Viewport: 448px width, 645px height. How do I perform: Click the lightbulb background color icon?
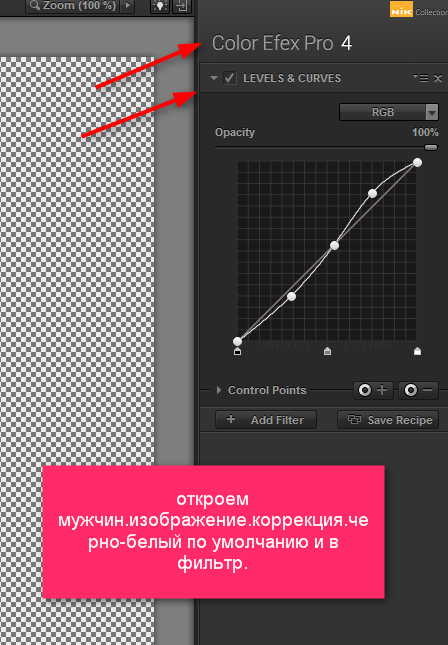(x=160, y=6)
